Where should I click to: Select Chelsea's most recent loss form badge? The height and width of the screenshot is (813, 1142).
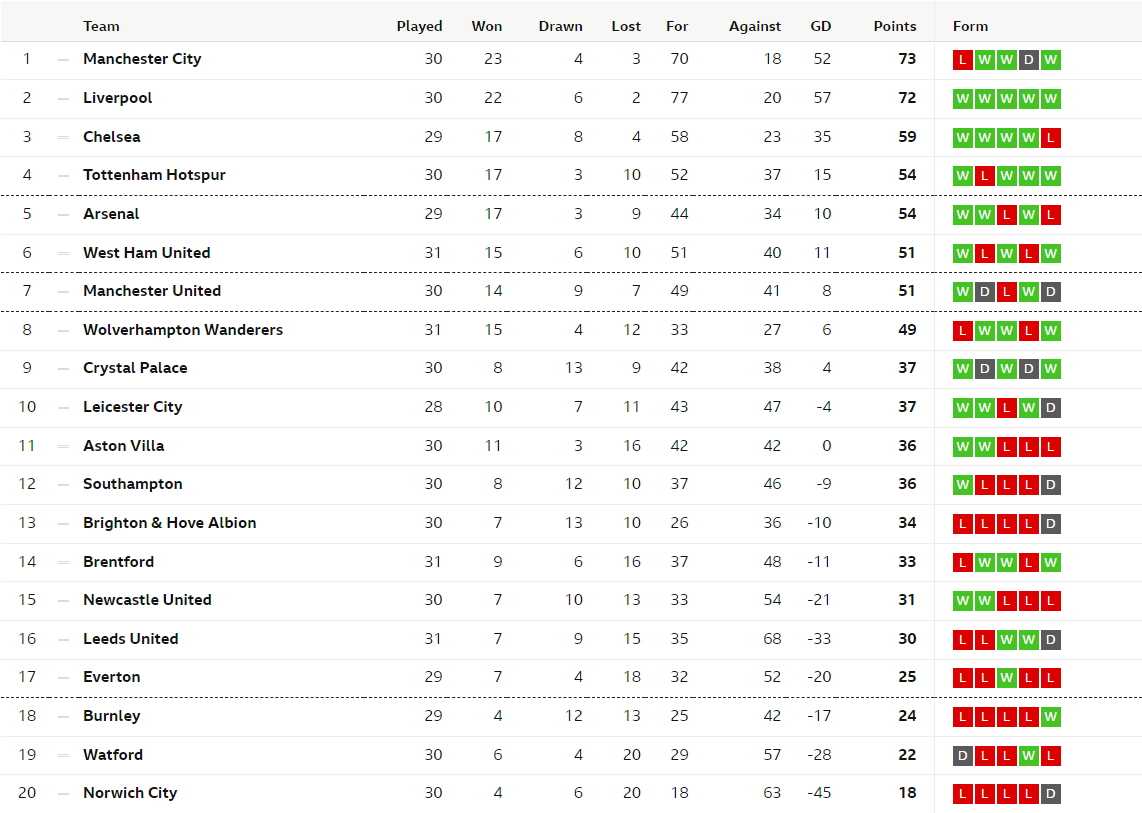pyautogui.click(x=1050, y=138)
